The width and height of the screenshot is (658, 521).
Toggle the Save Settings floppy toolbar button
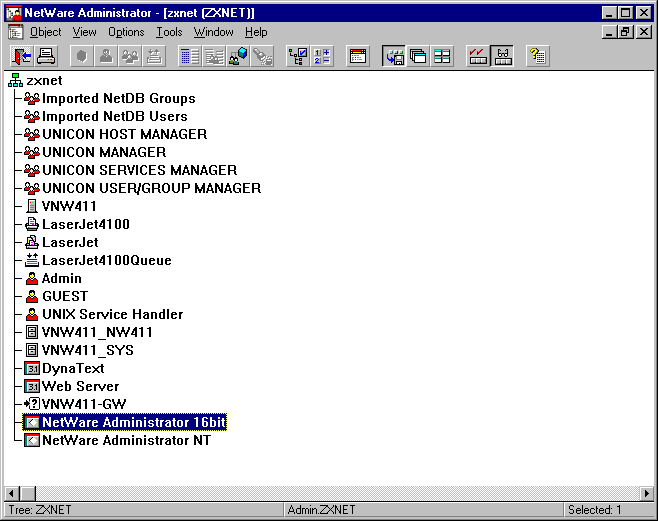point(394,56)
